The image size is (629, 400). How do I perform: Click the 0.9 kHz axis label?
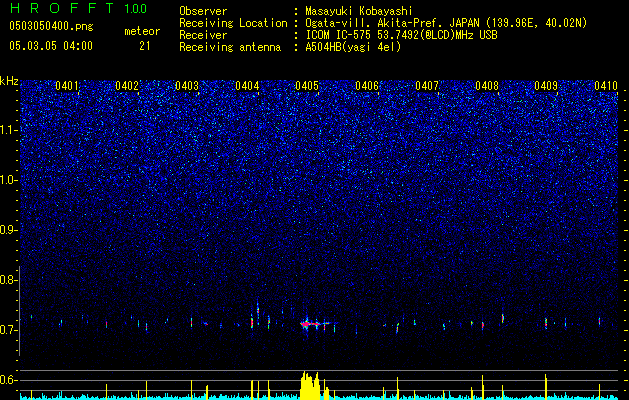[x=7, y=230]
